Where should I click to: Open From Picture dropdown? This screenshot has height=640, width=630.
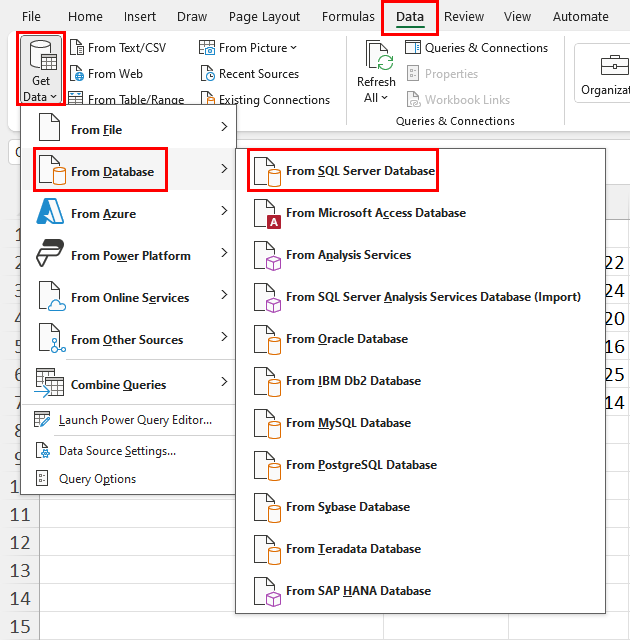248,48
